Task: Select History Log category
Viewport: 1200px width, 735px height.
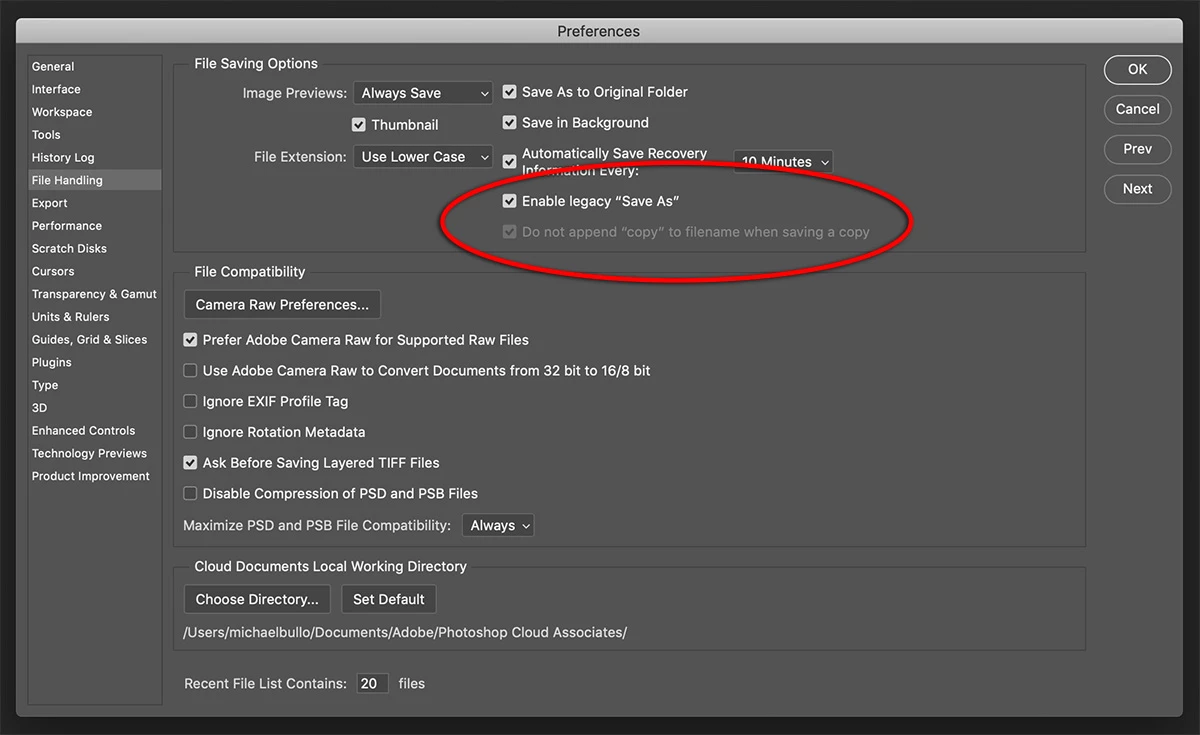Action: (63, 158)
